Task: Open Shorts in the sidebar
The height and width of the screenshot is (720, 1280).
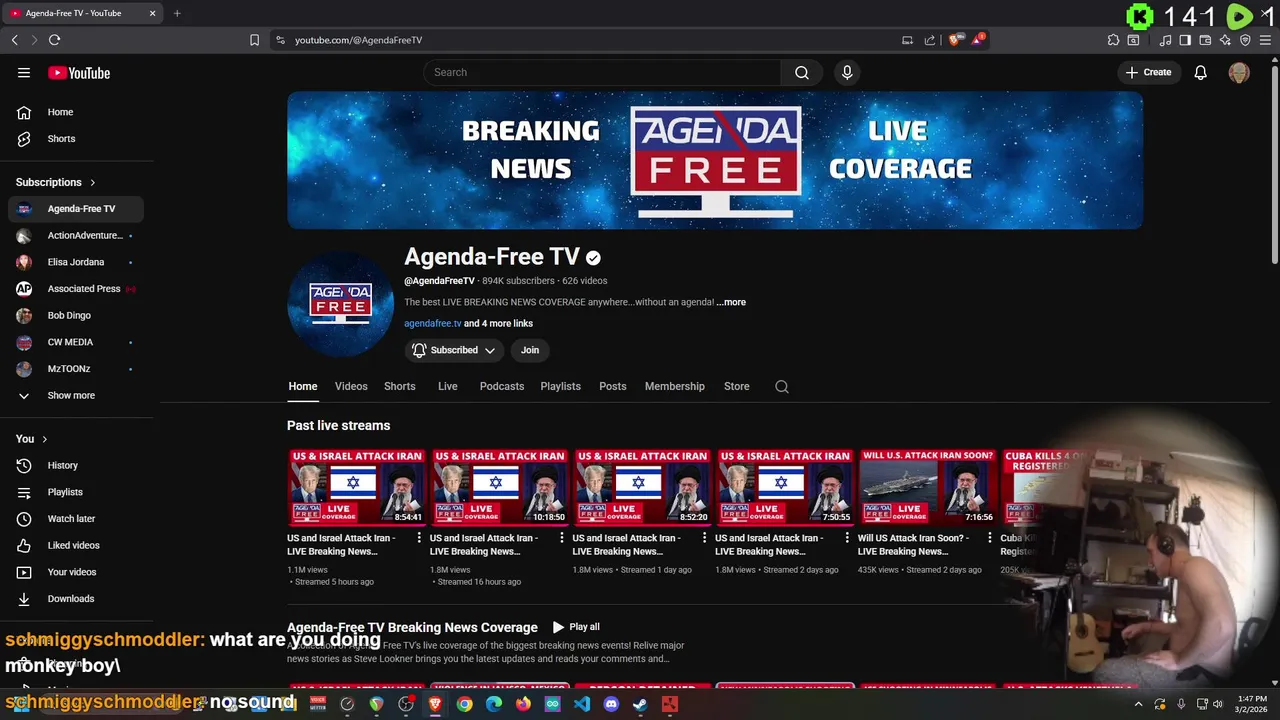Action: 77,139
